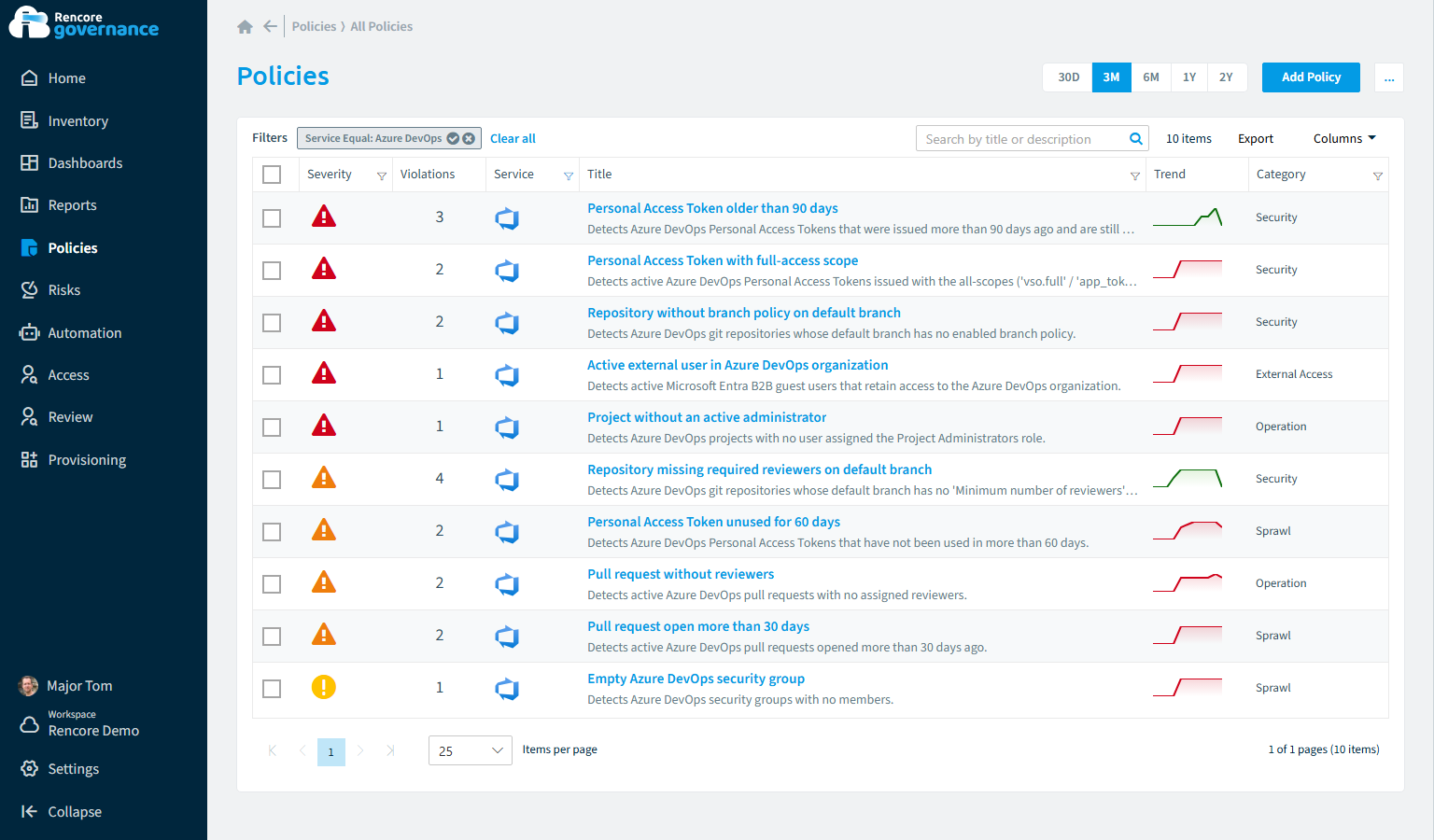
Task: Click Export button
Action: click(1256, 138)
